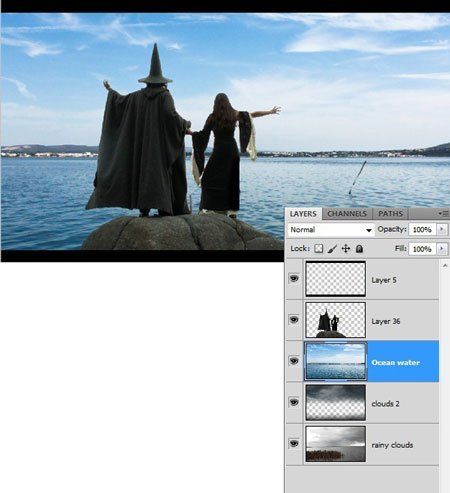450x493 pixels.
Task: Hide the clouds 2 layer
Action: [x=294, y=402]
